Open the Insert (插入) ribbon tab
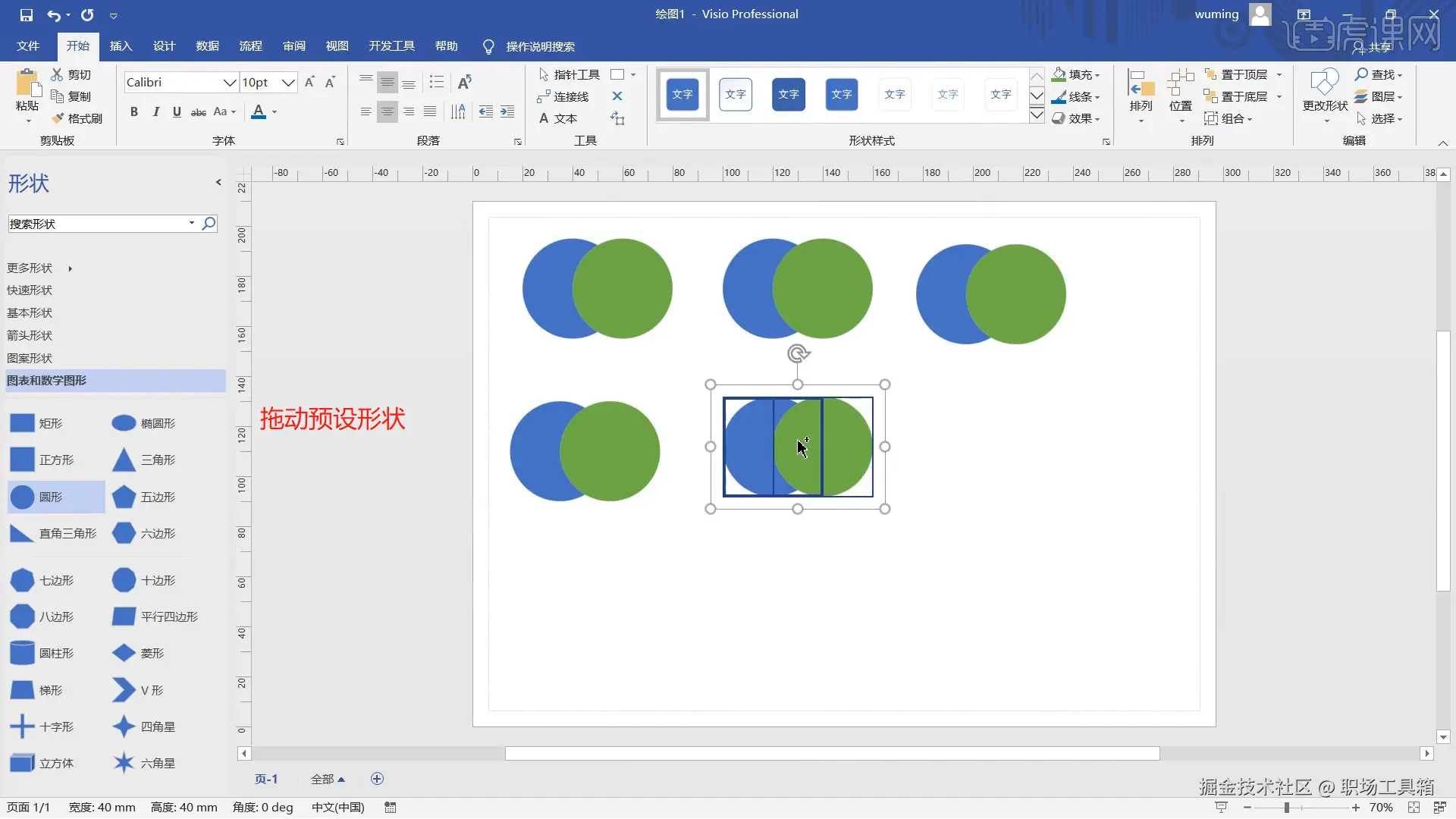The height and width of the screenshot is (819, 1456). tap(121, 46)
